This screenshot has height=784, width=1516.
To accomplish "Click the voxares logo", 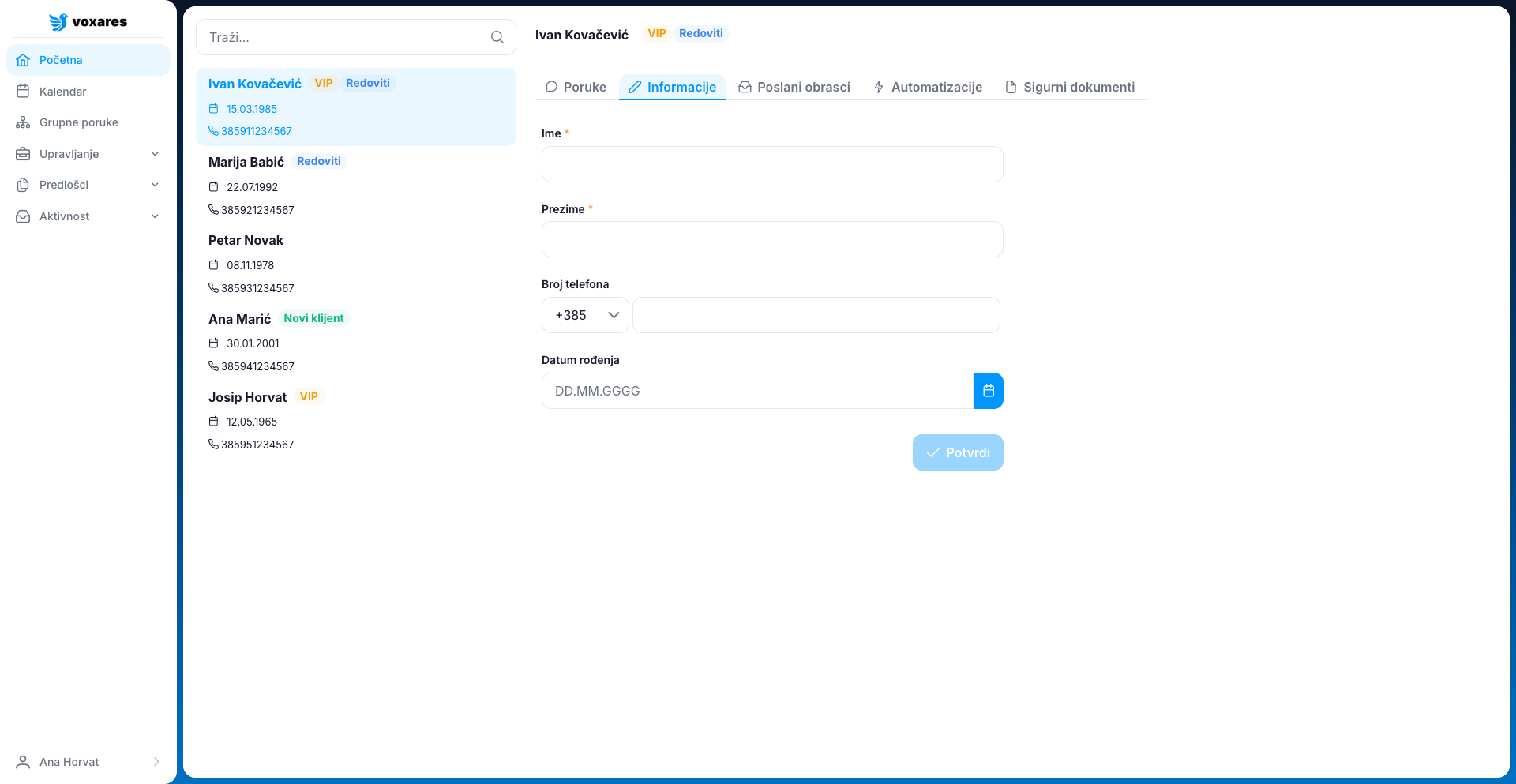I will click(88, 22).
